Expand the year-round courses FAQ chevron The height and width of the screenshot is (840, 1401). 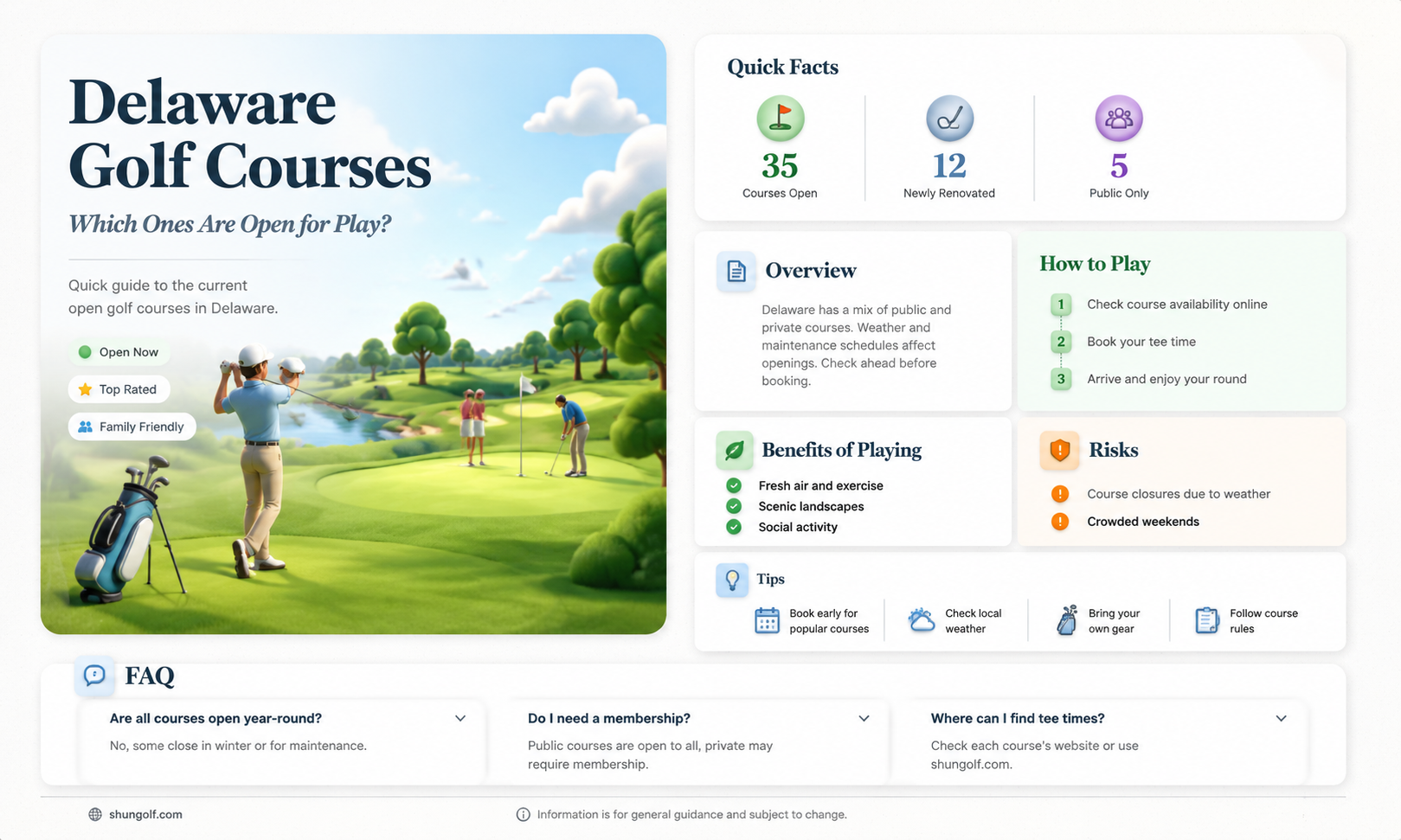point(460,718)
